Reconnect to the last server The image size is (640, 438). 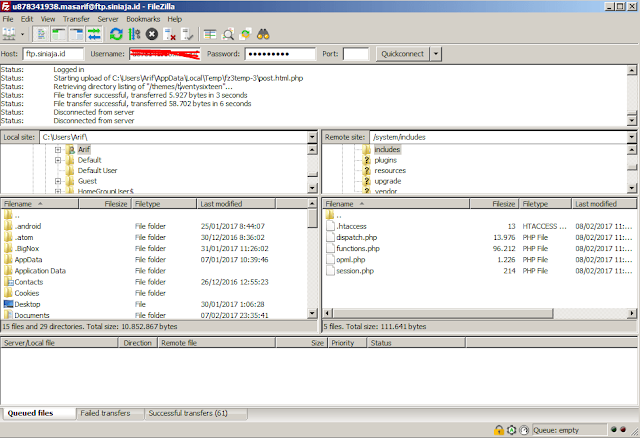(x=187, y=34)
